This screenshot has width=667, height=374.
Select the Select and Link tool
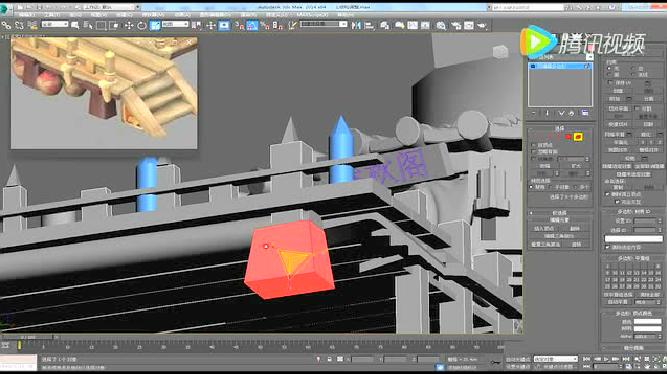pyautogui.click(x=6, y=26)
